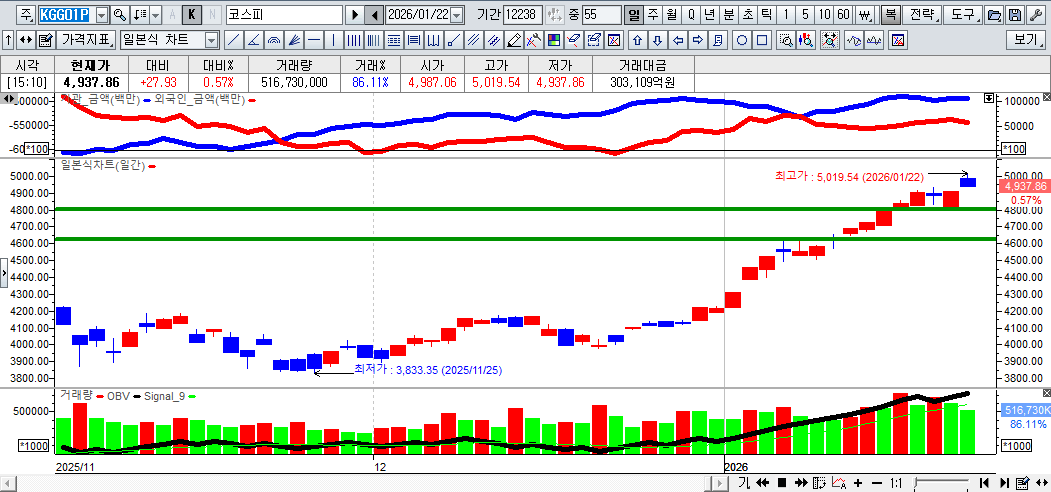Open chart settings with the wrench icon

click(1035, 15)
